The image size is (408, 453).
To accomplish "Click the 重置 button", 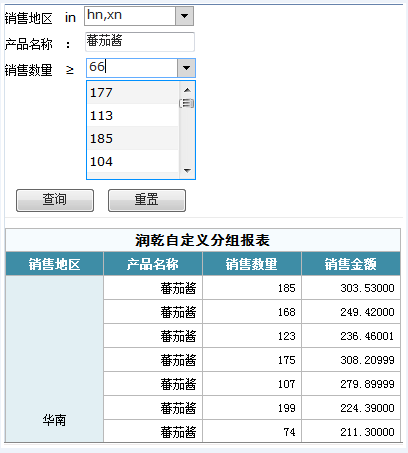I will [147, 200].
